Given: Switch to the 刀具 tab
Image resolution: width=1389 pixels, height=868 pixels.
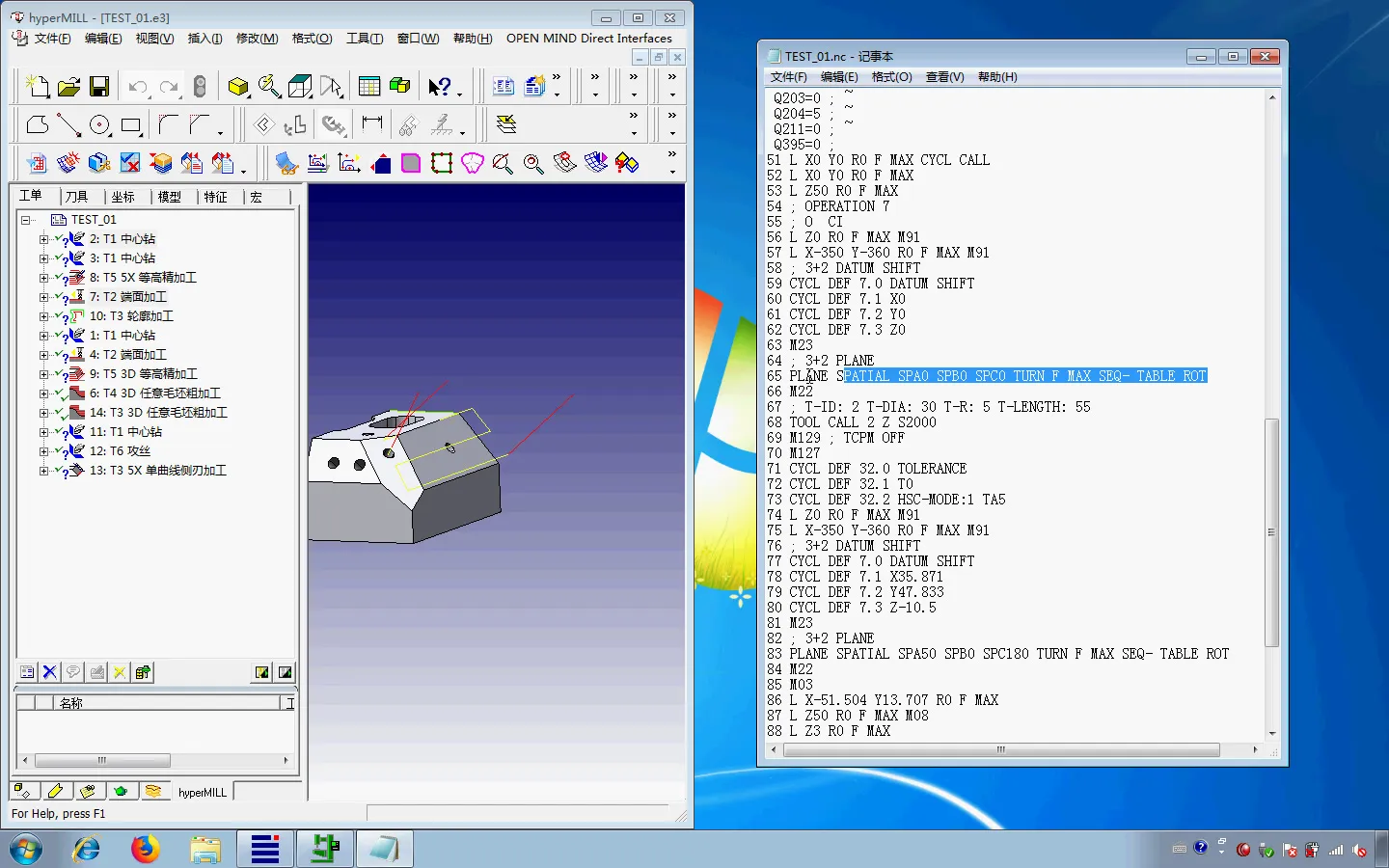Looking at the screenshot, I should pyautogui.click(x=77, y=197).
